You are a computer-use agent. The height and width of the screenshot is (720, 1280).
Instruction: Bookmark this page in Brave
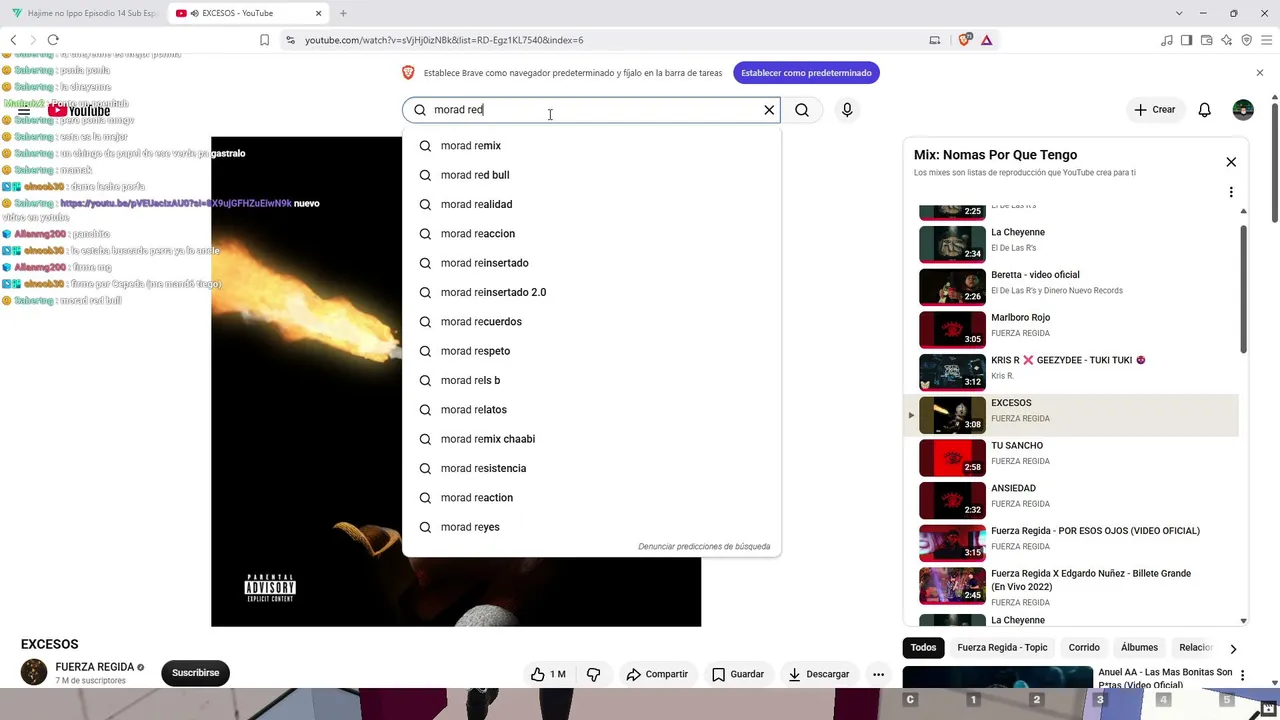[264, 40]
